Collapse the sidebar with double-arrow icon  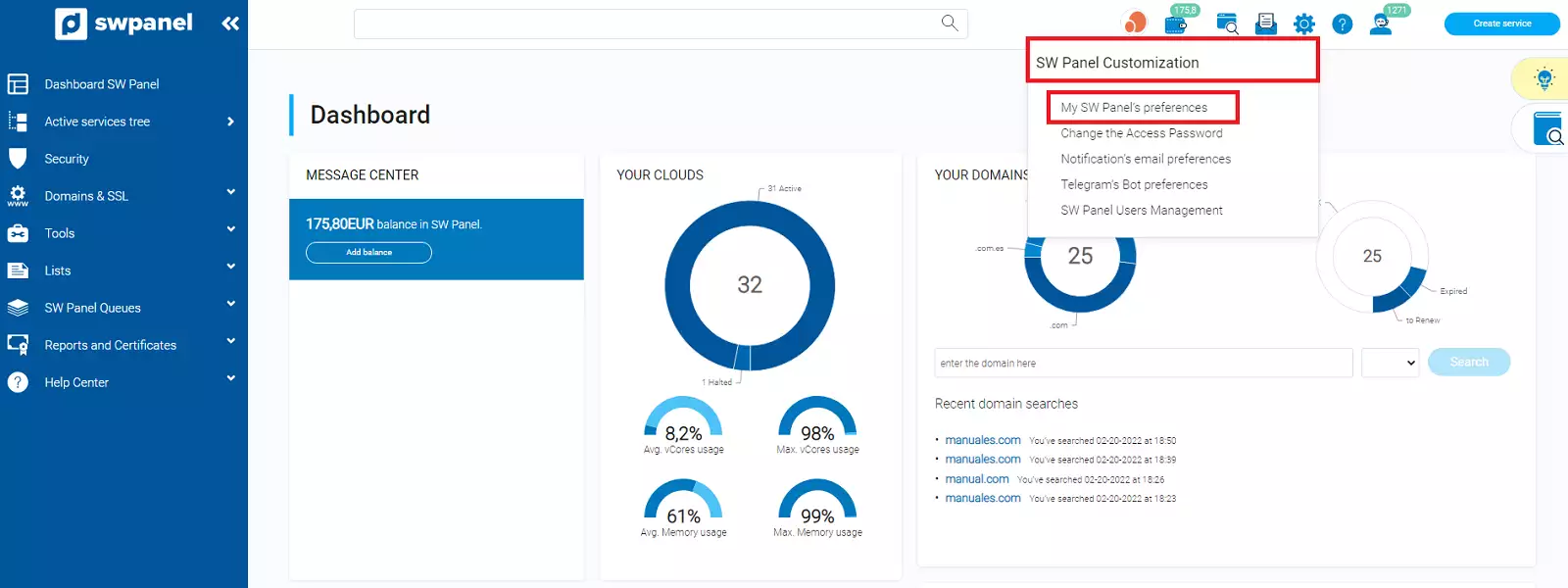click(x=230, y=24)
